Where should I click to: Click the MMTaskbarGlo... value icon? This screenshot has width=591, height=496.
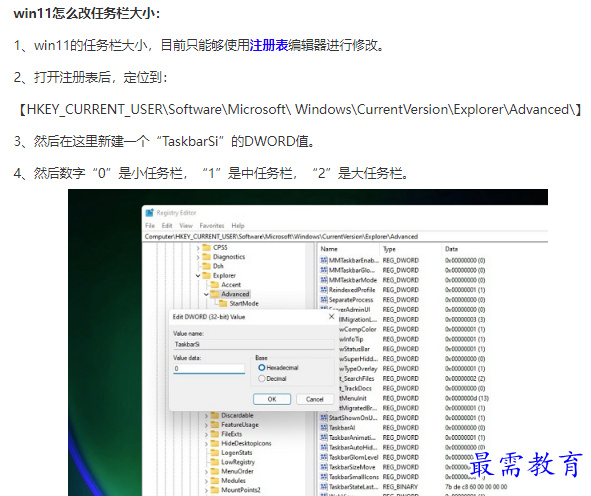(324, 270)
